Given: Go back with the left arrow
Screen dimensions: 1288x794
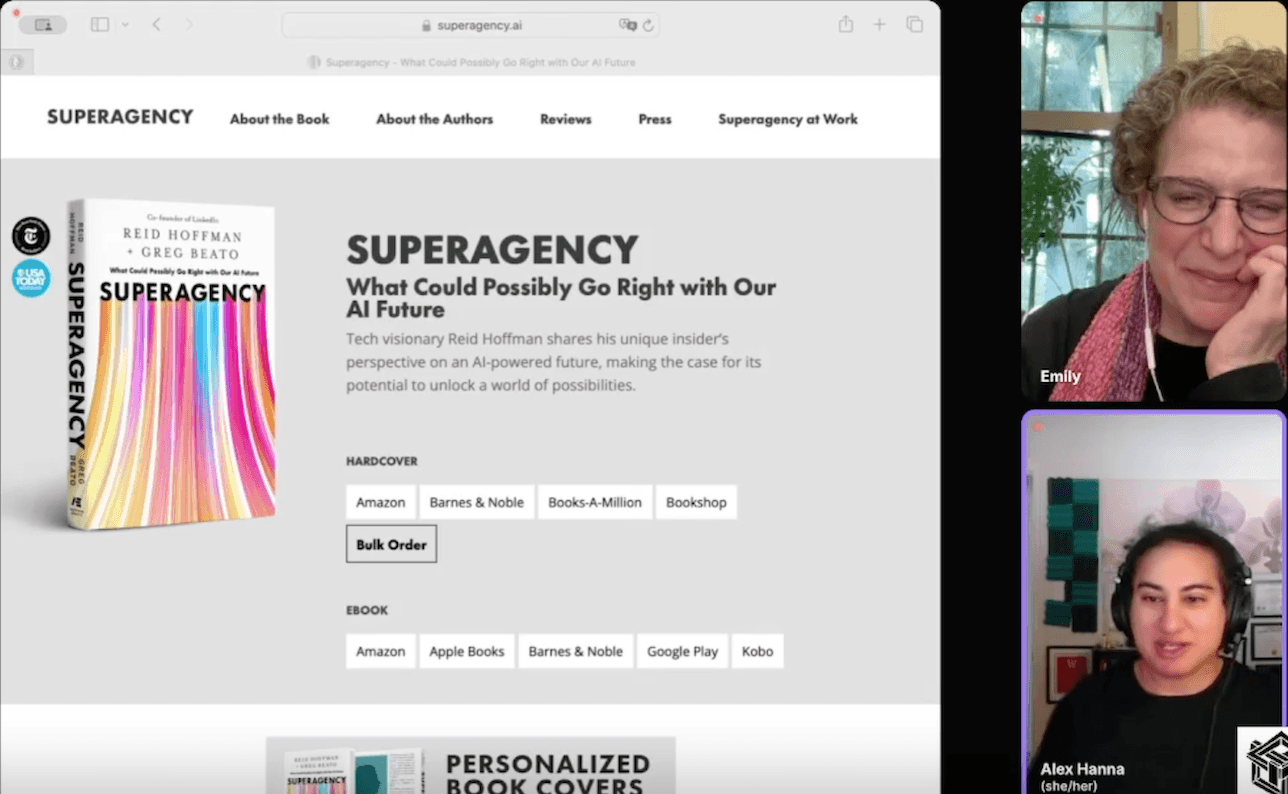Looking at the screenshot, I should 156,25.
